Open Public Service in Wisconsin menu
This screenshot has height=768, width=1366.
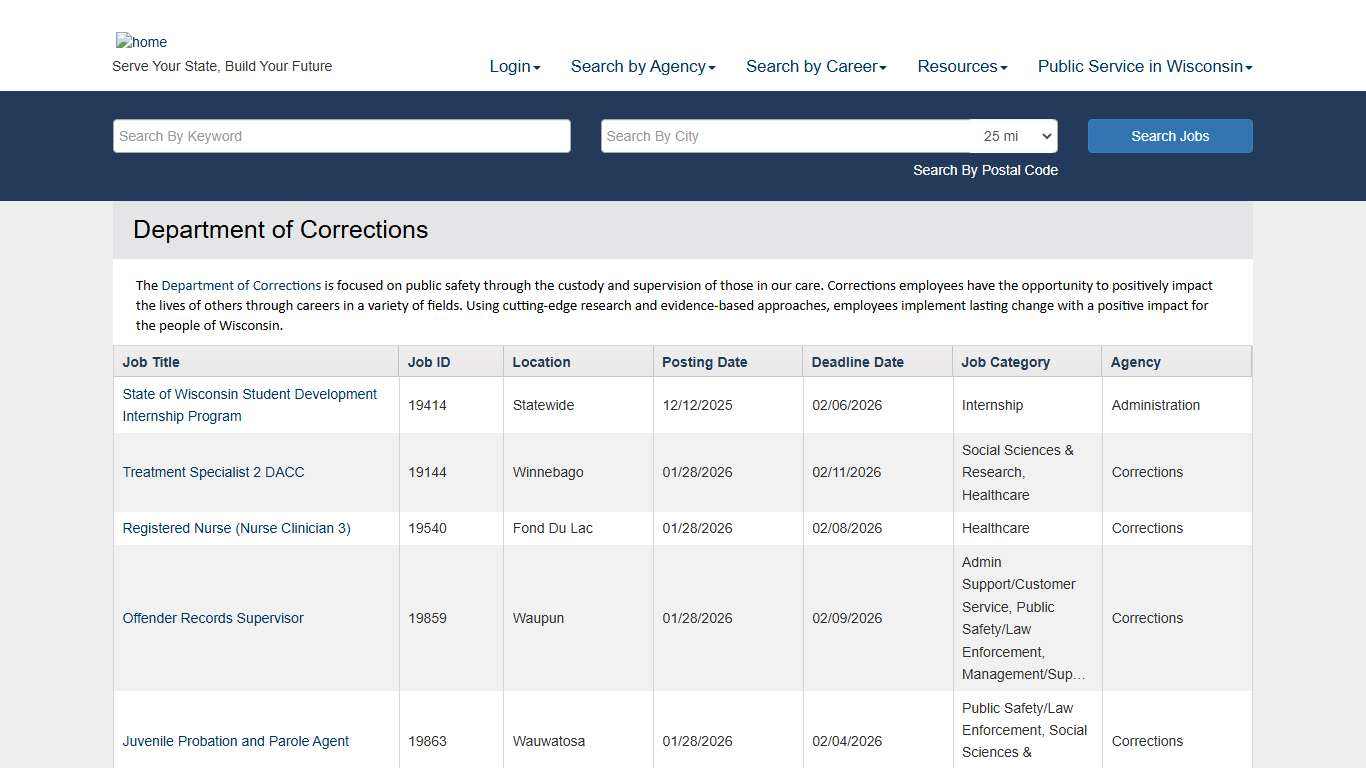(1144, 66)
